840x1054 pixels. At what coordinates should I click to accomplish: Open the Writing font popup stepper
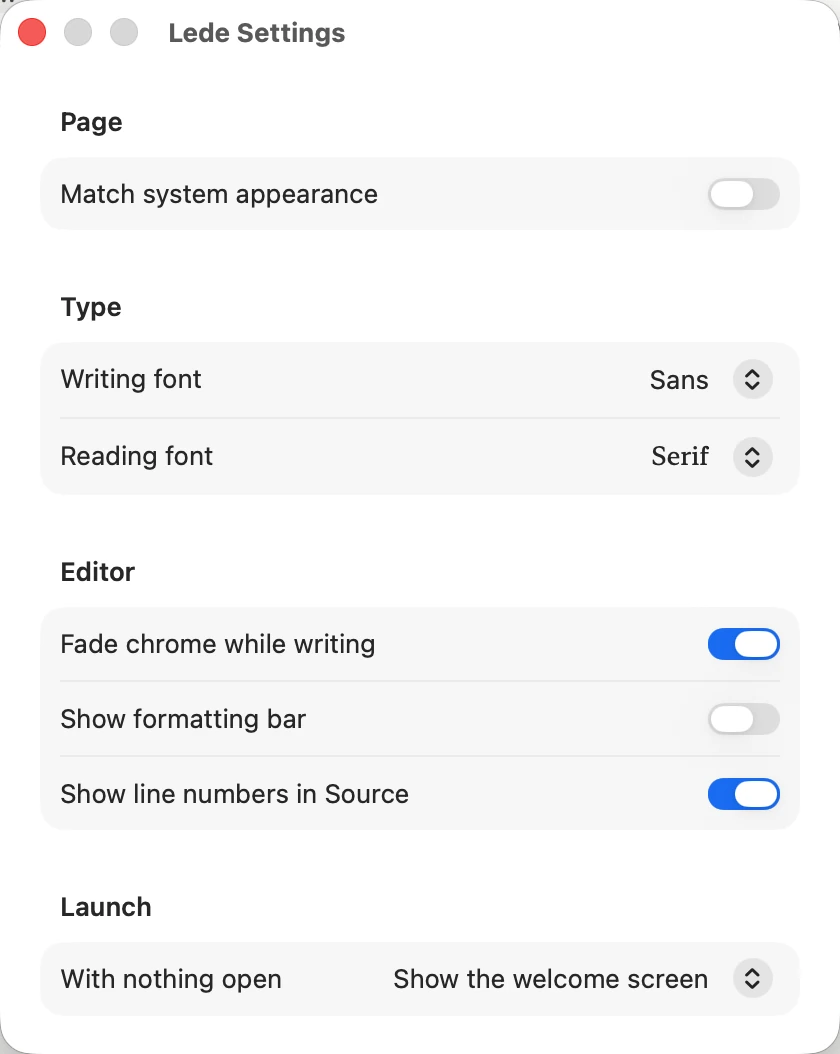pos(752,380)
